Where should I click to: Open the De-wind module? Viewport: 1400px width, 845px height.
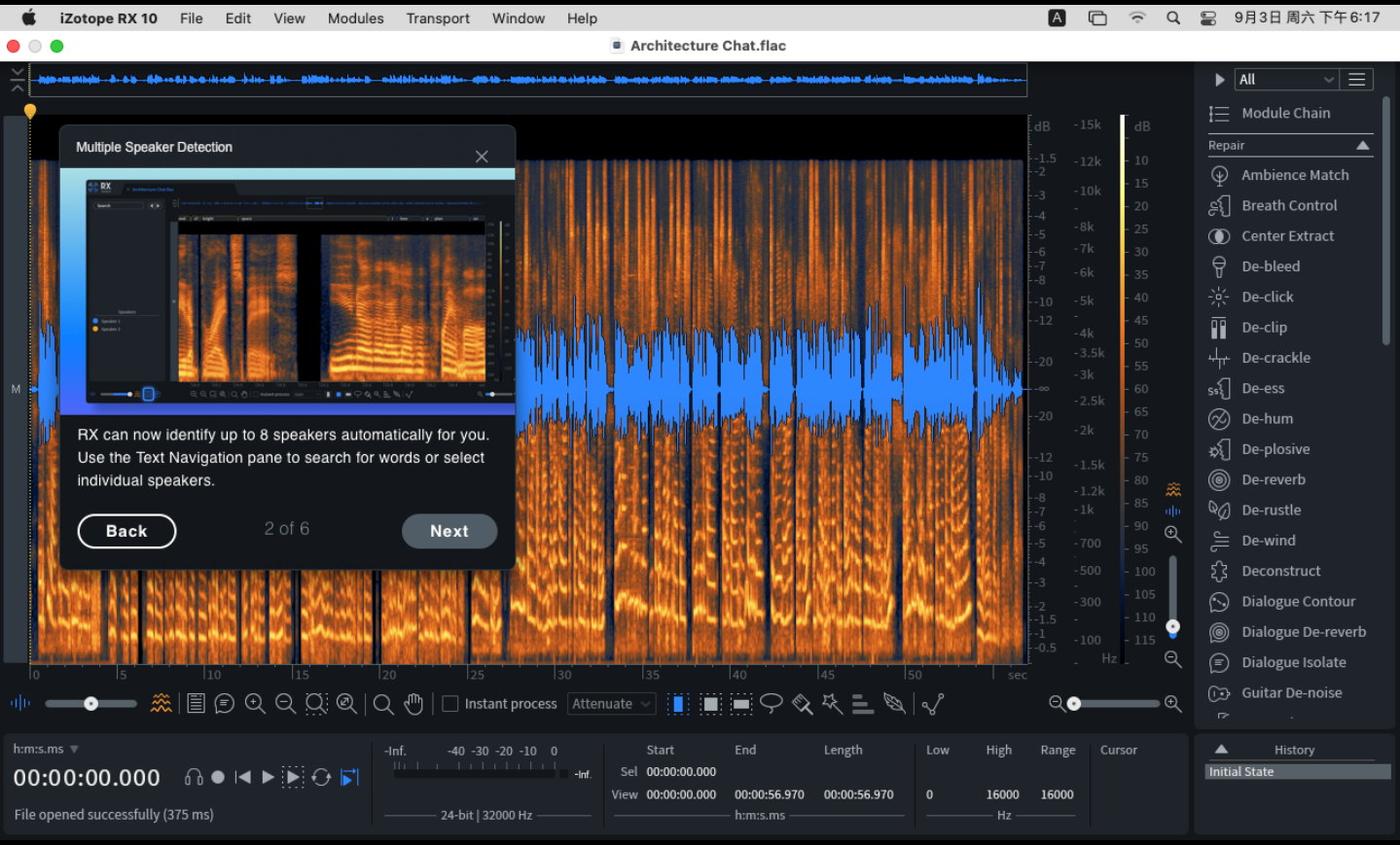coord(1290,541)
